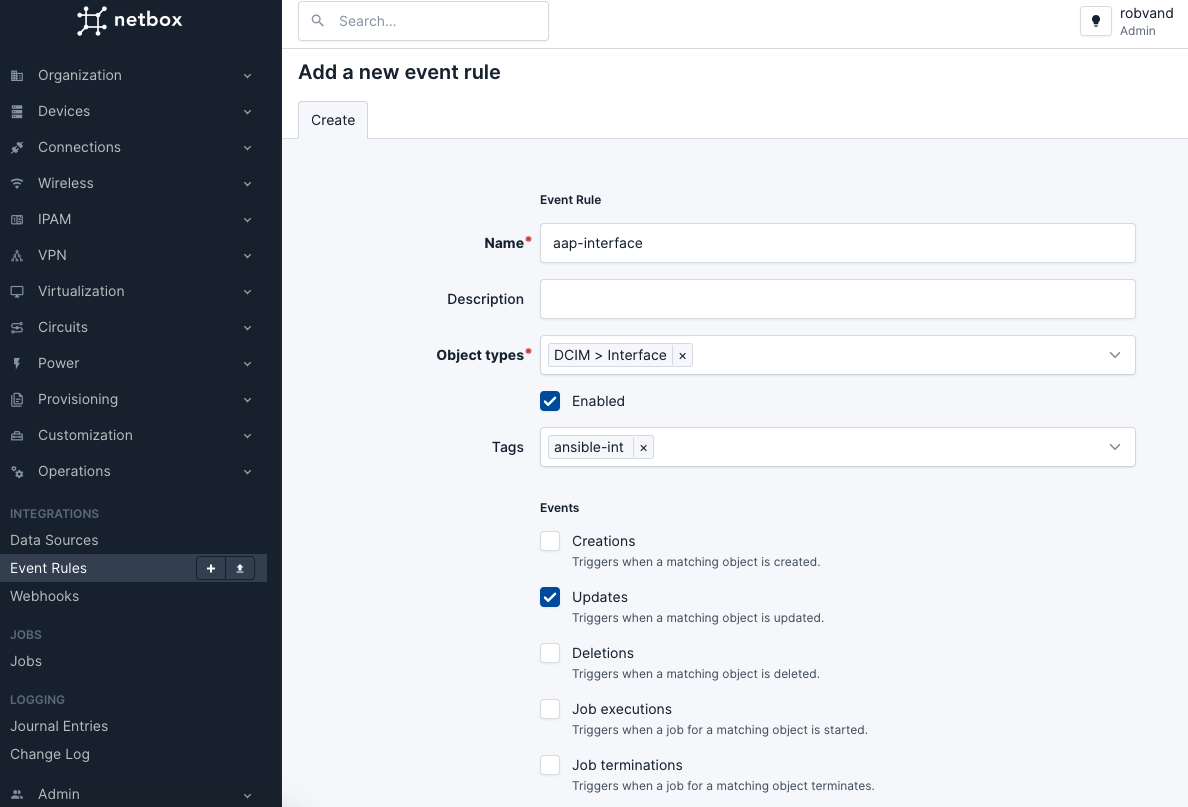Image resolution: width=1188 pixels, height=807 pixels.
Task: Toggle color mode with lightbulb icon
Action: (x=1096, y=21)
